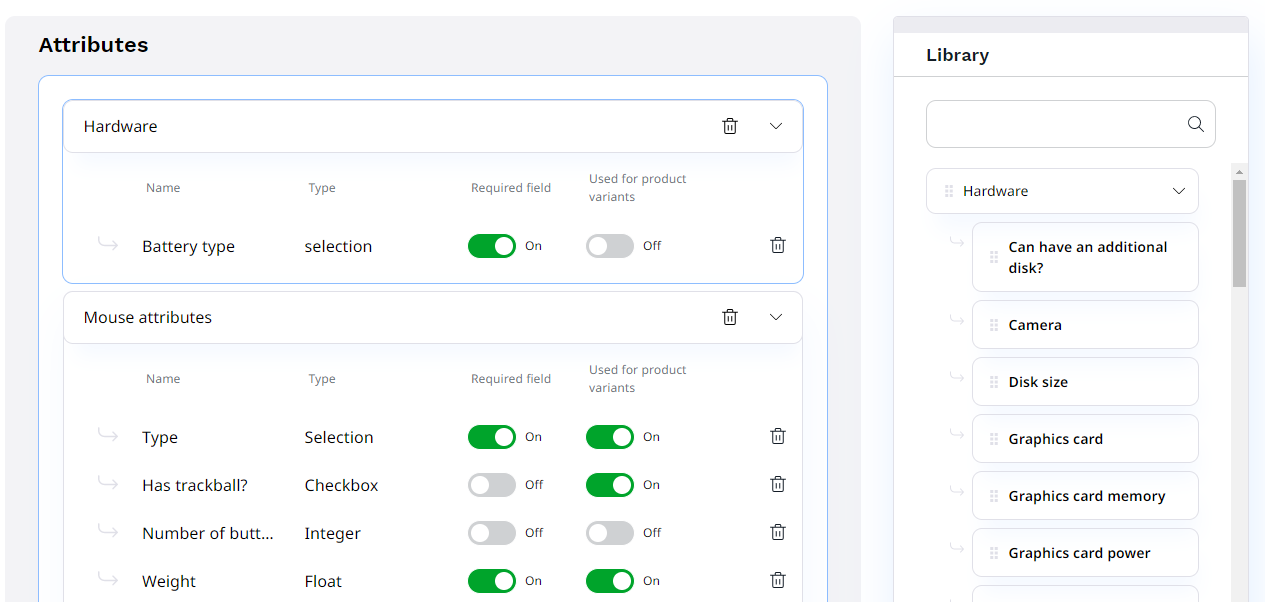Click the Integer type value

tap(333, 534)
